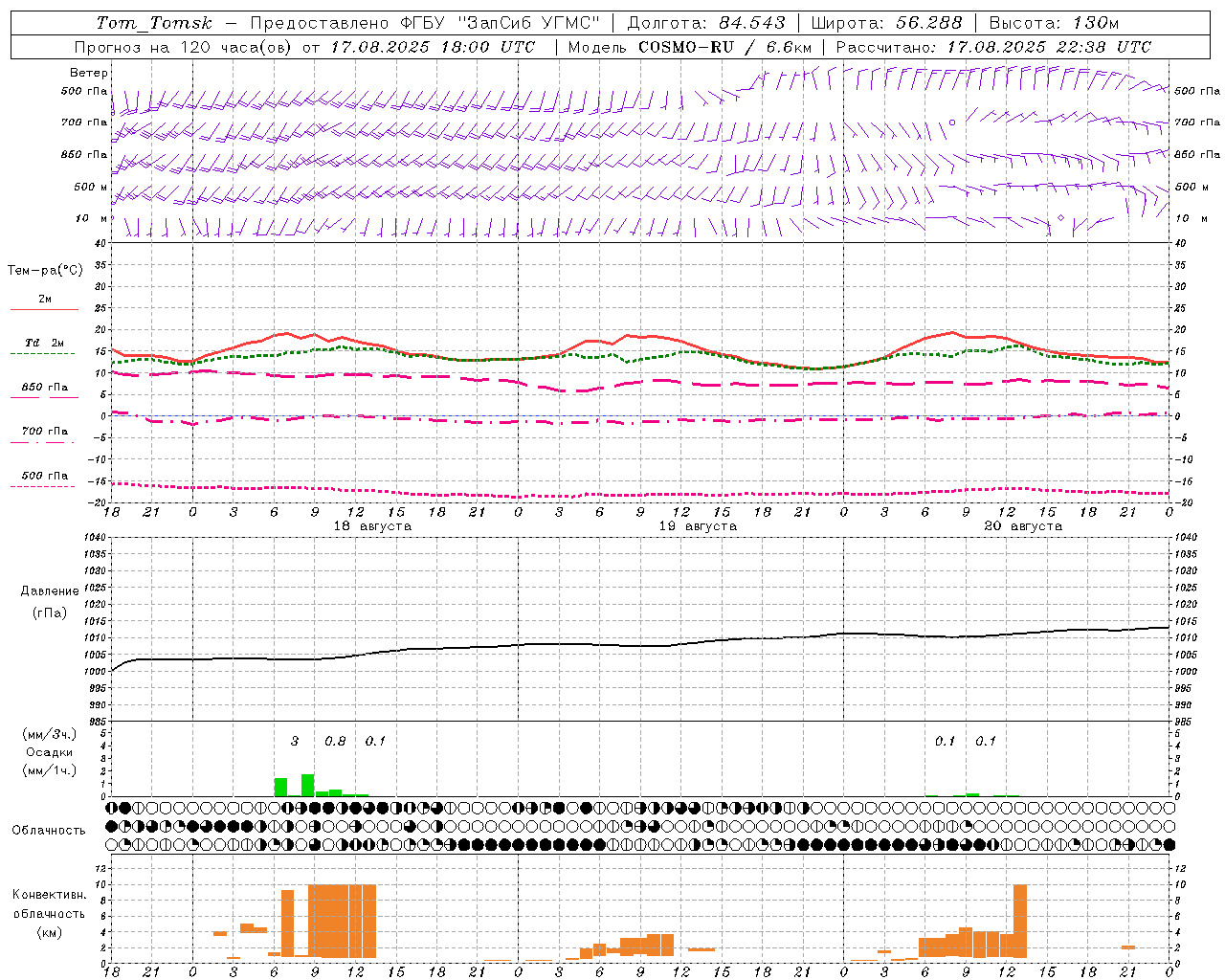
Task: Click the Долгота: 84.543 value
Action: pos(706,23)
